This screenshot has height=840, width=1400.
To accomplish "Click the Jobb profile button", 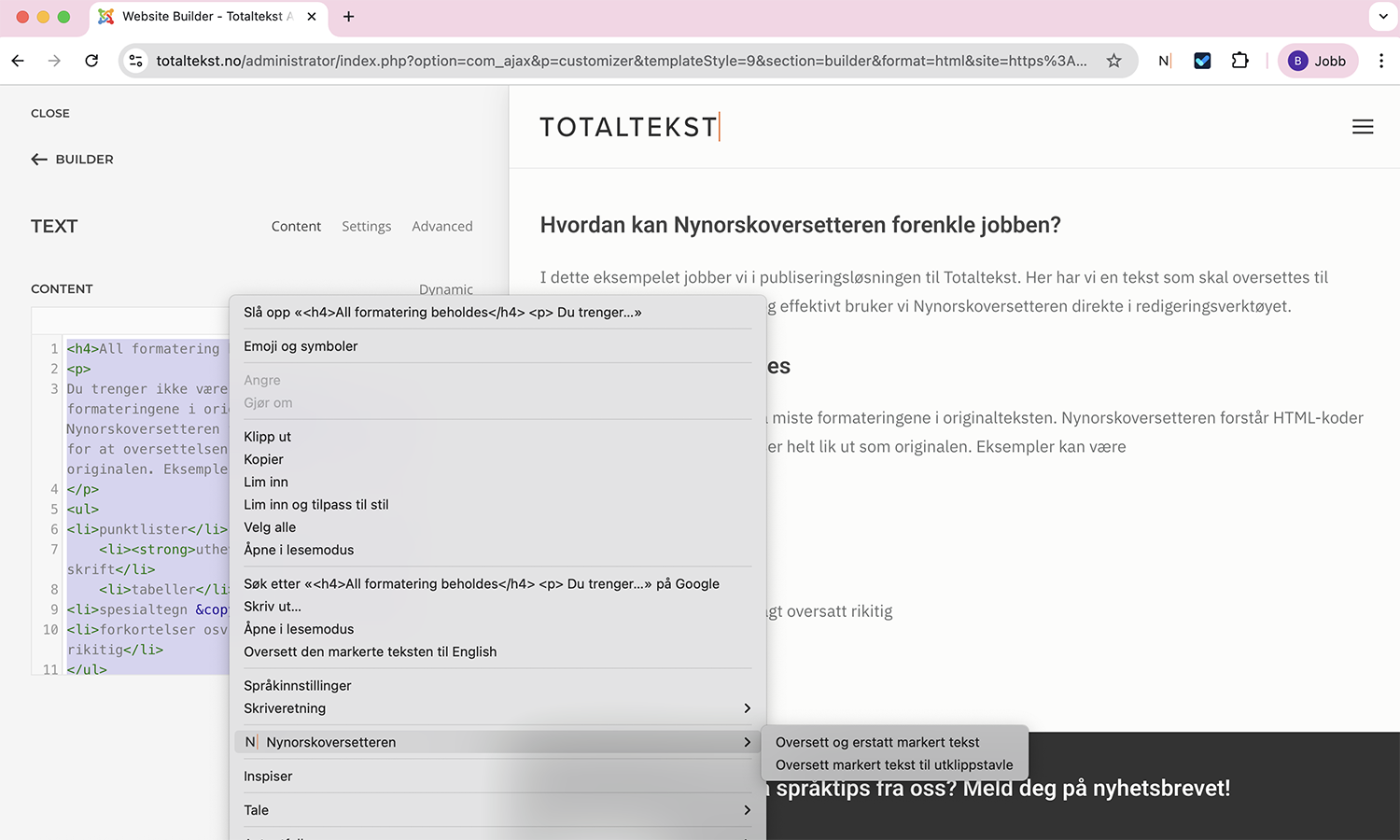I will tap(1317, 61).
